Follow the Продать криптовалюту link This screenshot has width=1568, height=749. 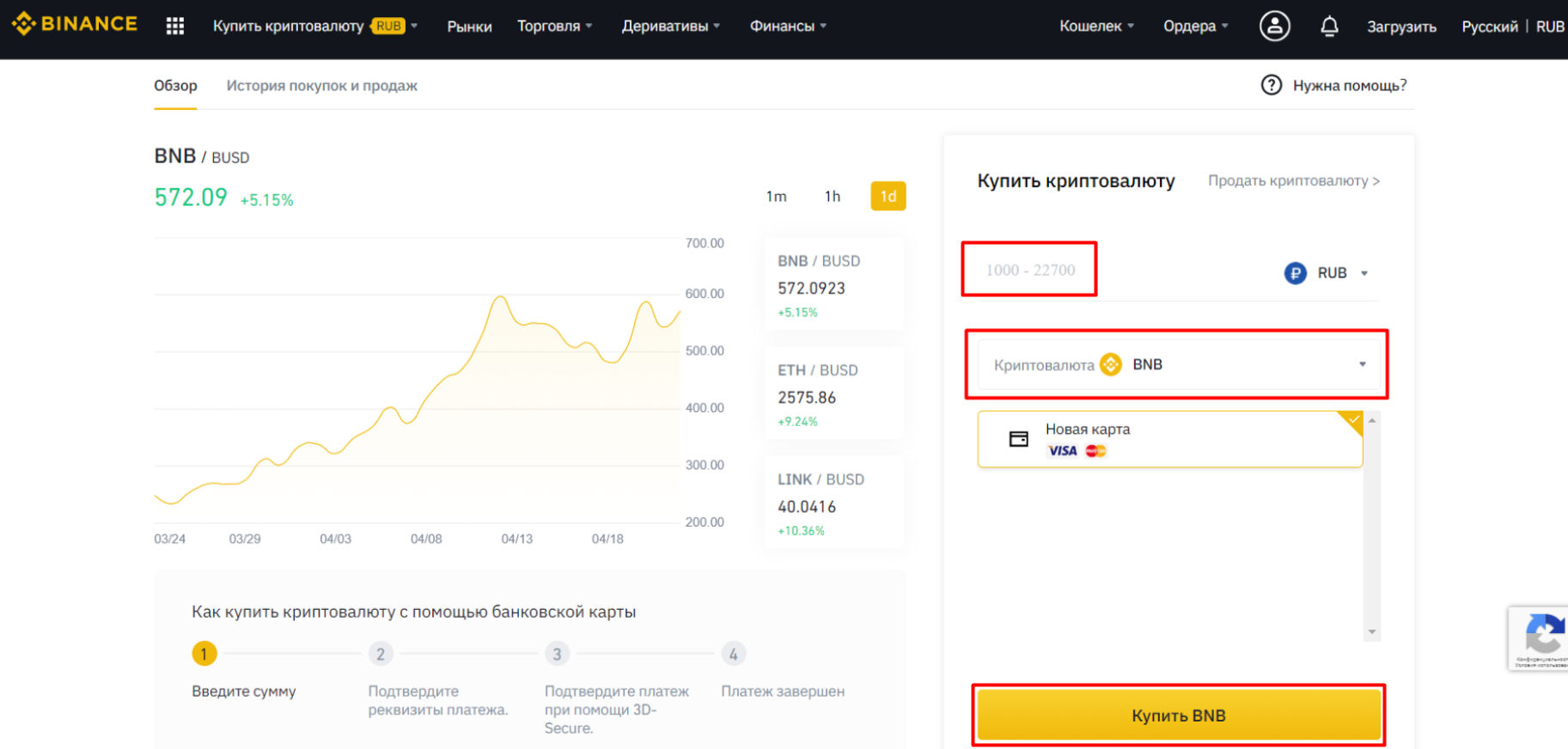tap(1293, 181)
